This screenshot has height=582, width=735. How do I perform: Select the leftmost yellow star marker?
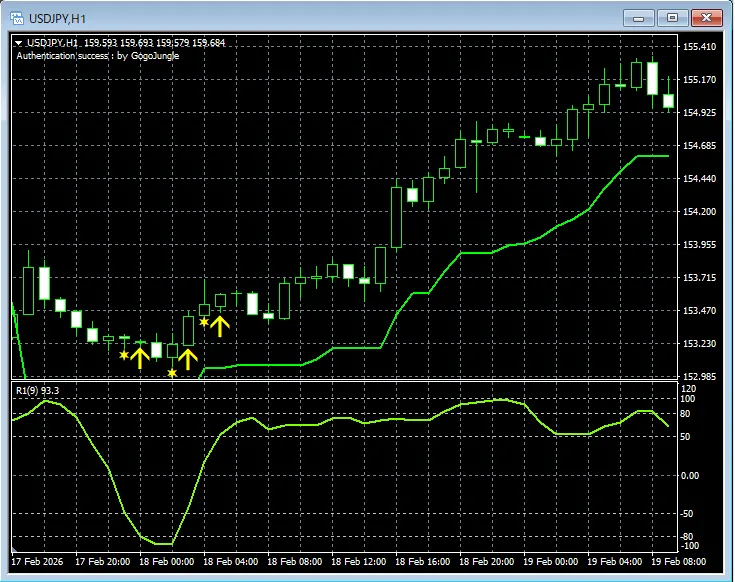point(124,355)
